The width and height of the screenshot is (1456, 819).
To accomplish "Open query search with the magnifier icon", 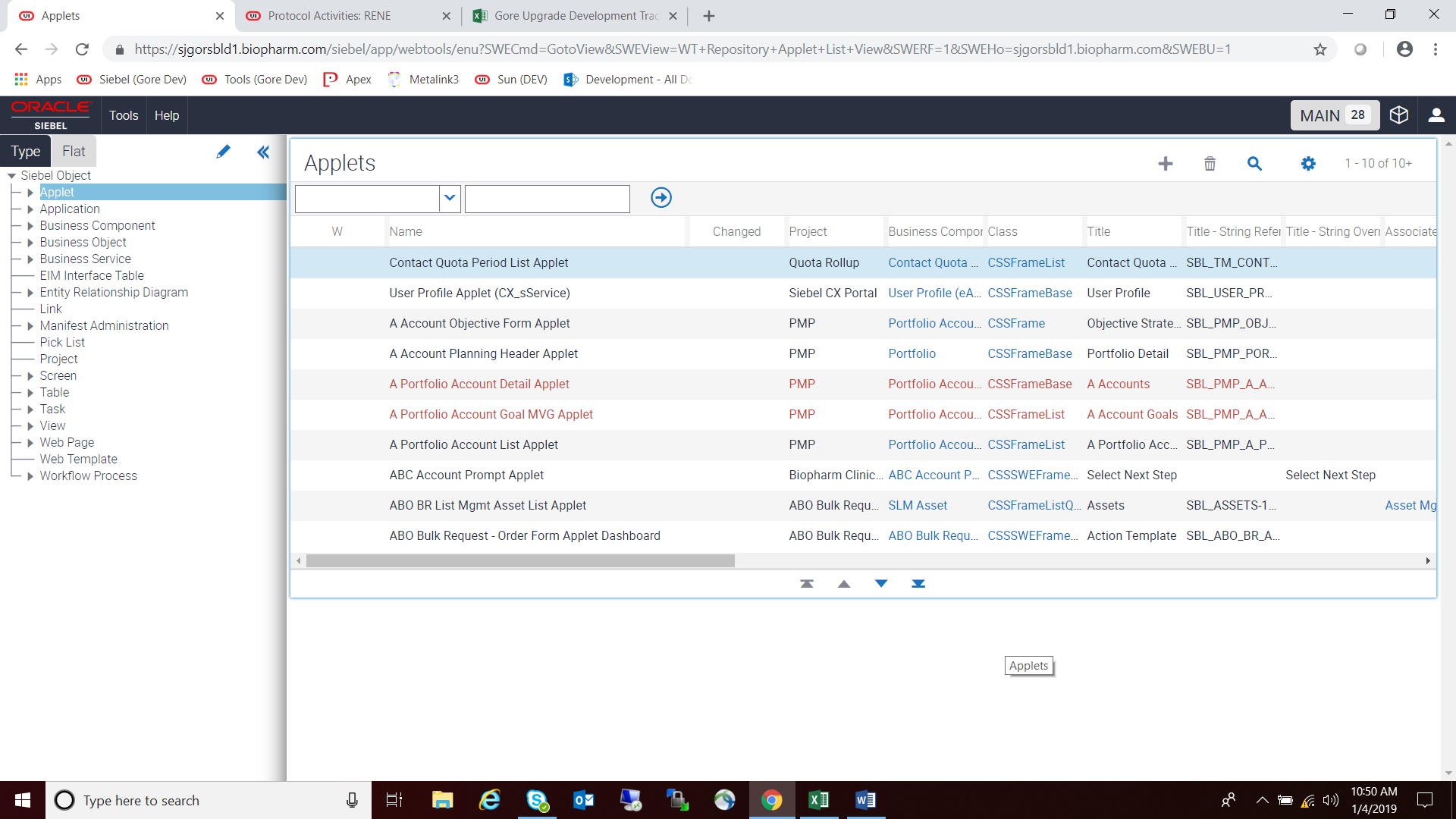I will [1255, 163].
